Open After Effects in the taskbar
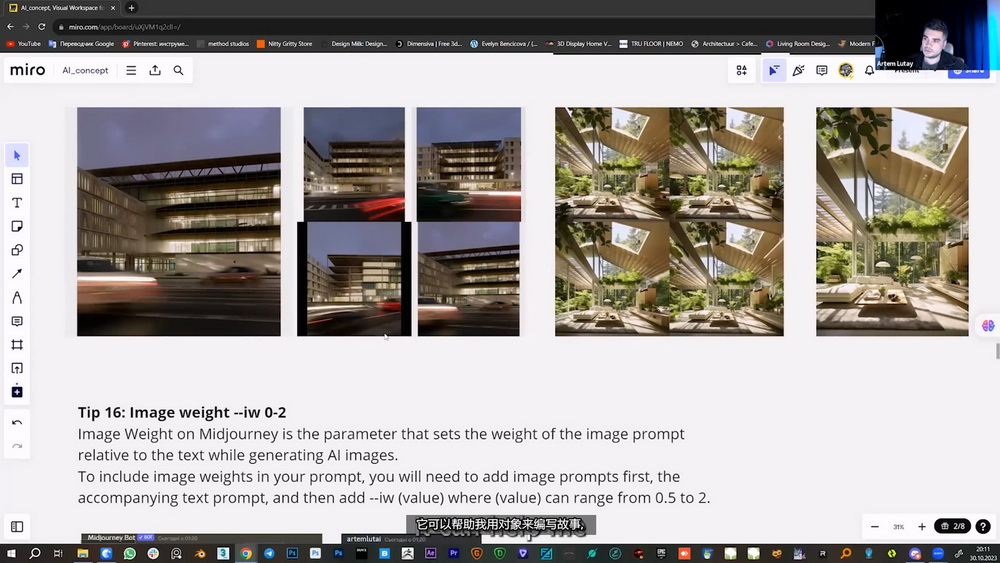 tap(430, 553)
